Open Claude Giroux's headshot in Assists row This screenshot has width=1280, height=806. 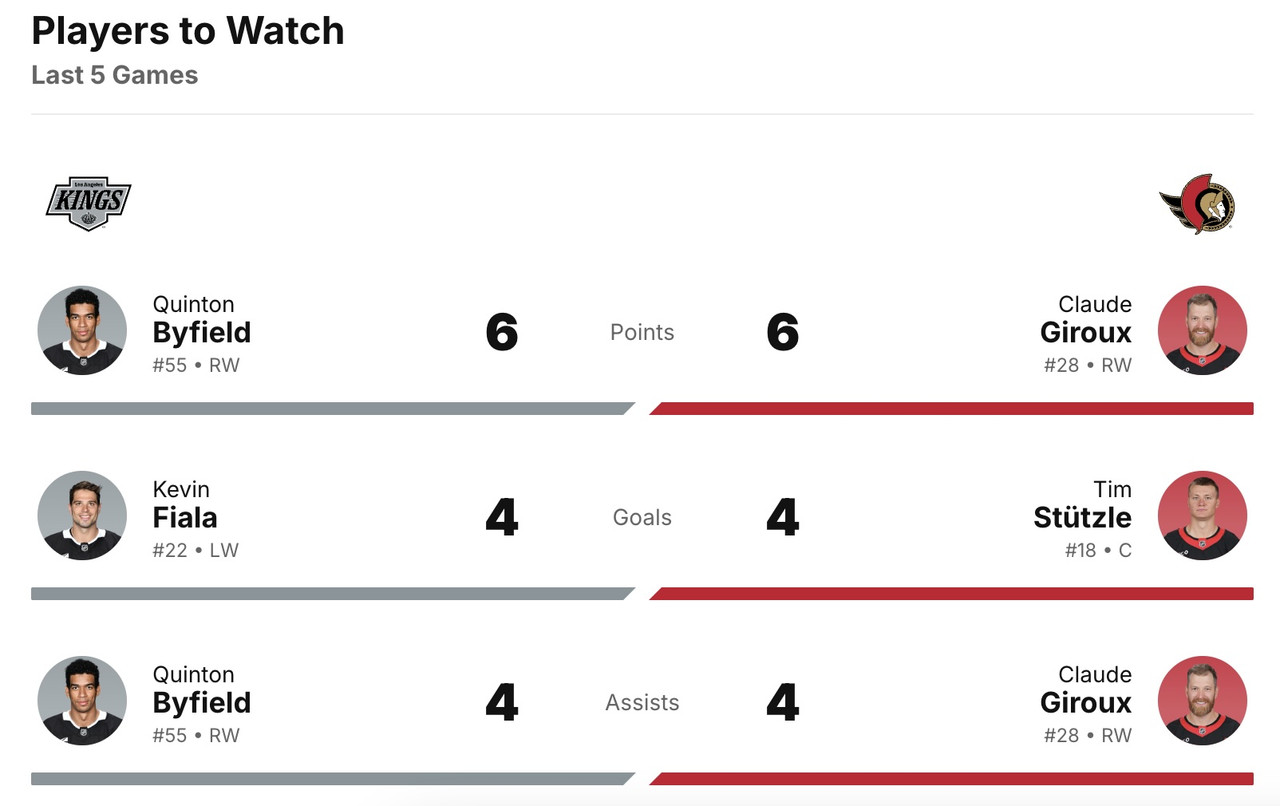click(x=1202, y=701)
